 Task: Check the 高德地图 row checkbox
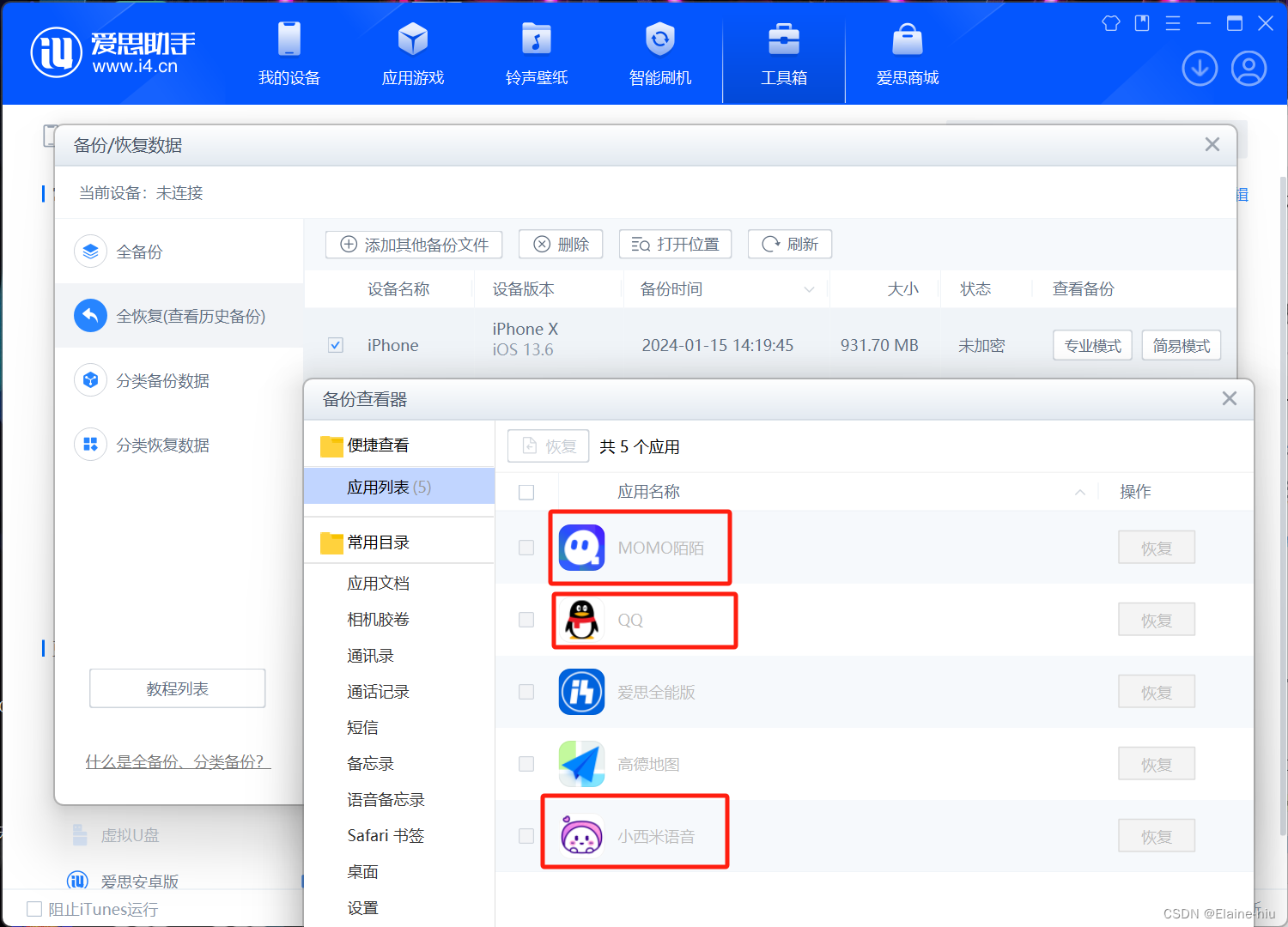(x=526, y=764)
